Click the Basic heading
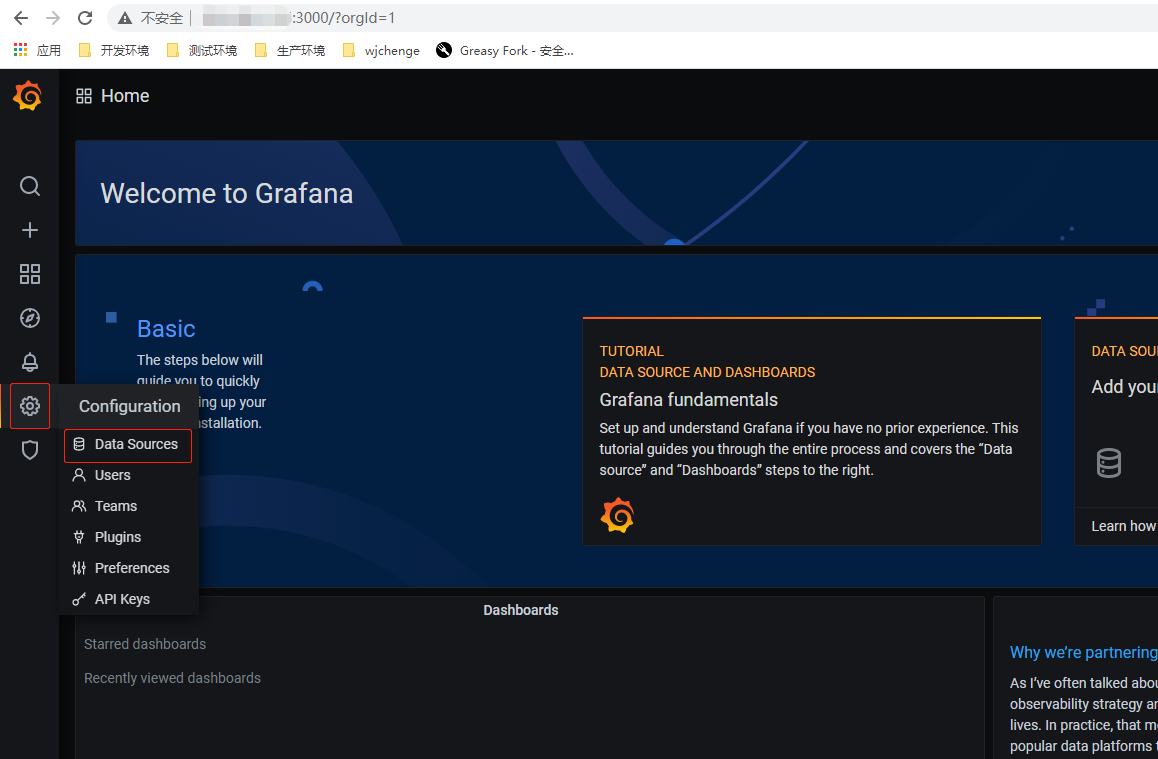Image resolution: width=1158 pixels, height=759 pixels. click(x=166, y=329)
